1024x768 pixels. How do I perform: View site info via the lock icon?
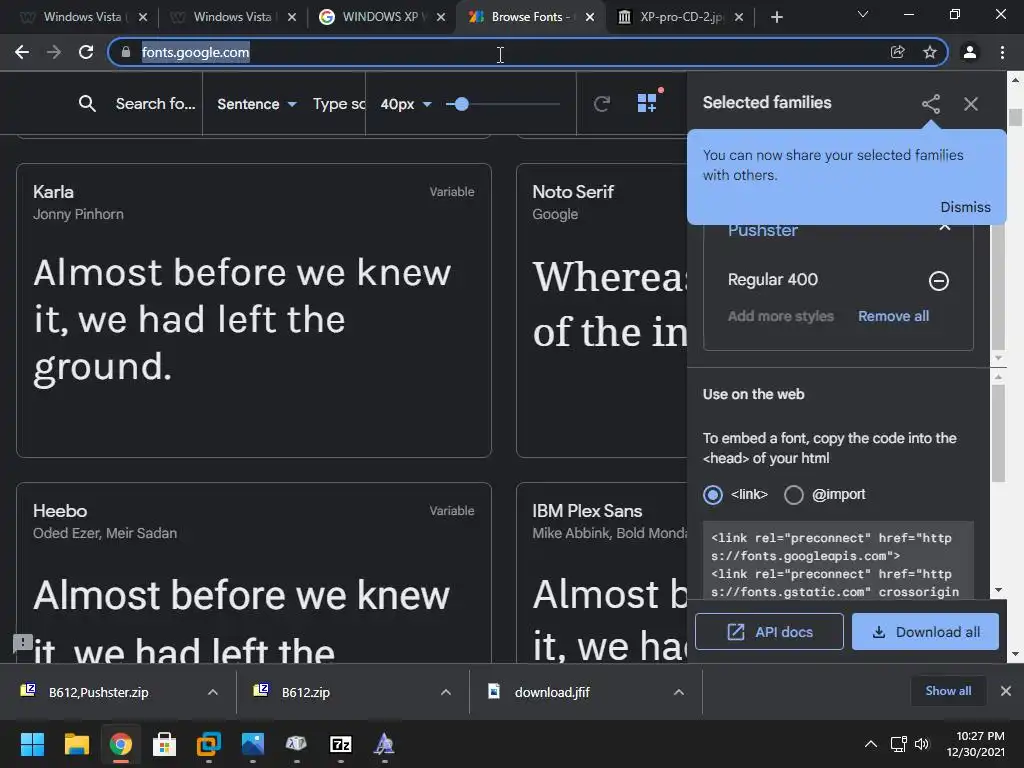pos(125,52)
